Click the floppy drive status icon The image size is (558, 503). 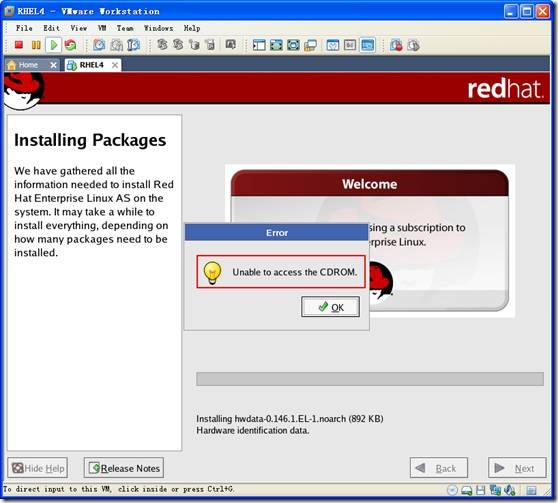coord(481,491)
